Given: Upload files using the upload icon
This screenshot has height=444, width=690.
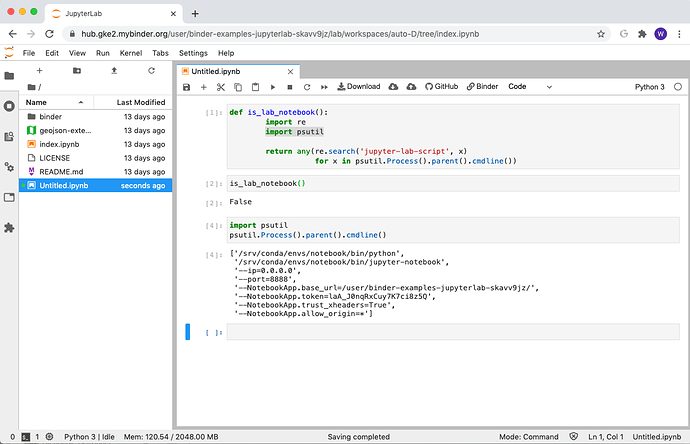Looking at the screenshot, I should tap(114, 70).
